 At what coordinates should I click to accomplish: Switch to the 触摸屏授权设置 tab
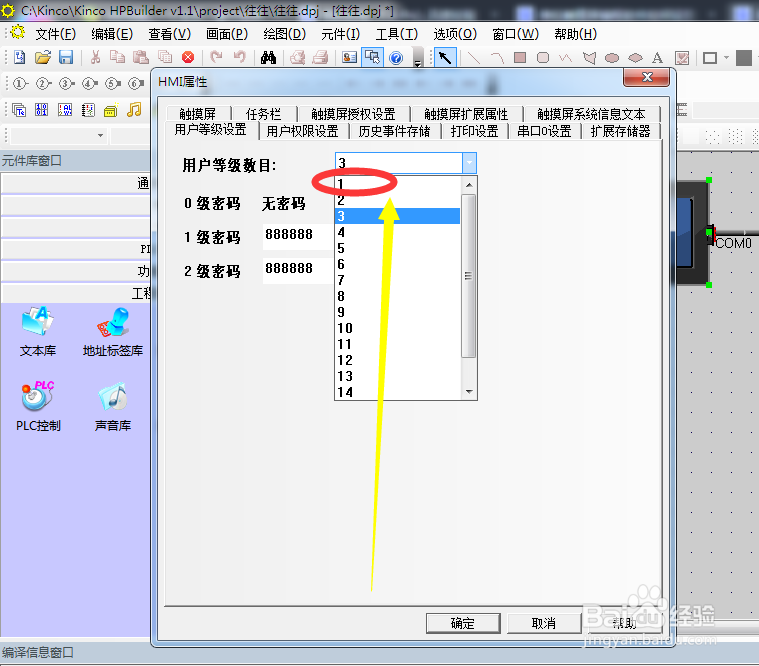point(353,114)
